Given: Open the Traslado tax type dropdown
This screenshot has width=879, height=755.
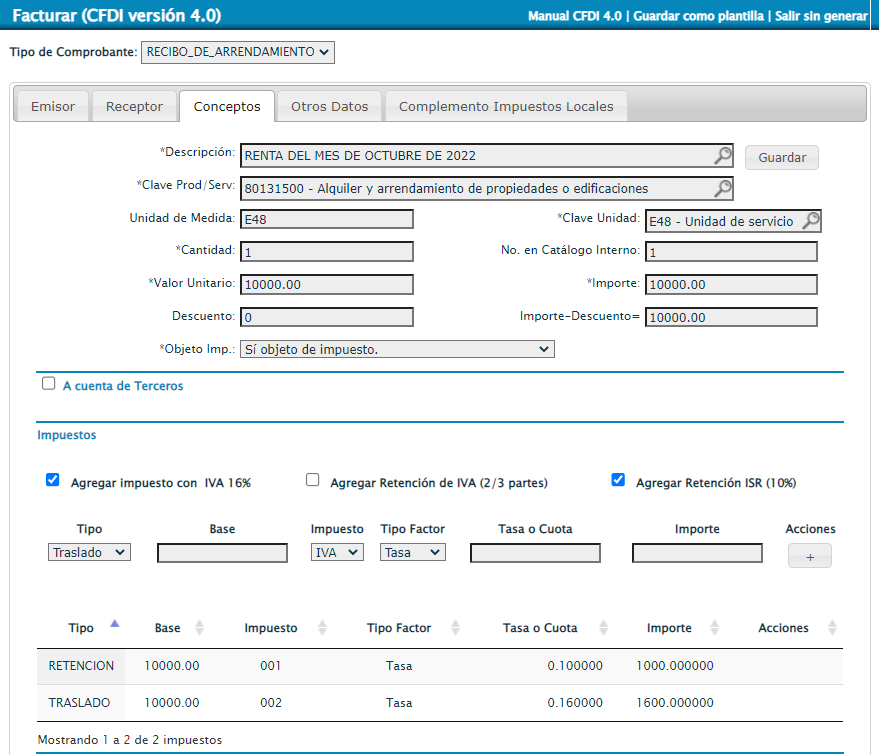Looking at the screenshot, I should [89, 552].
